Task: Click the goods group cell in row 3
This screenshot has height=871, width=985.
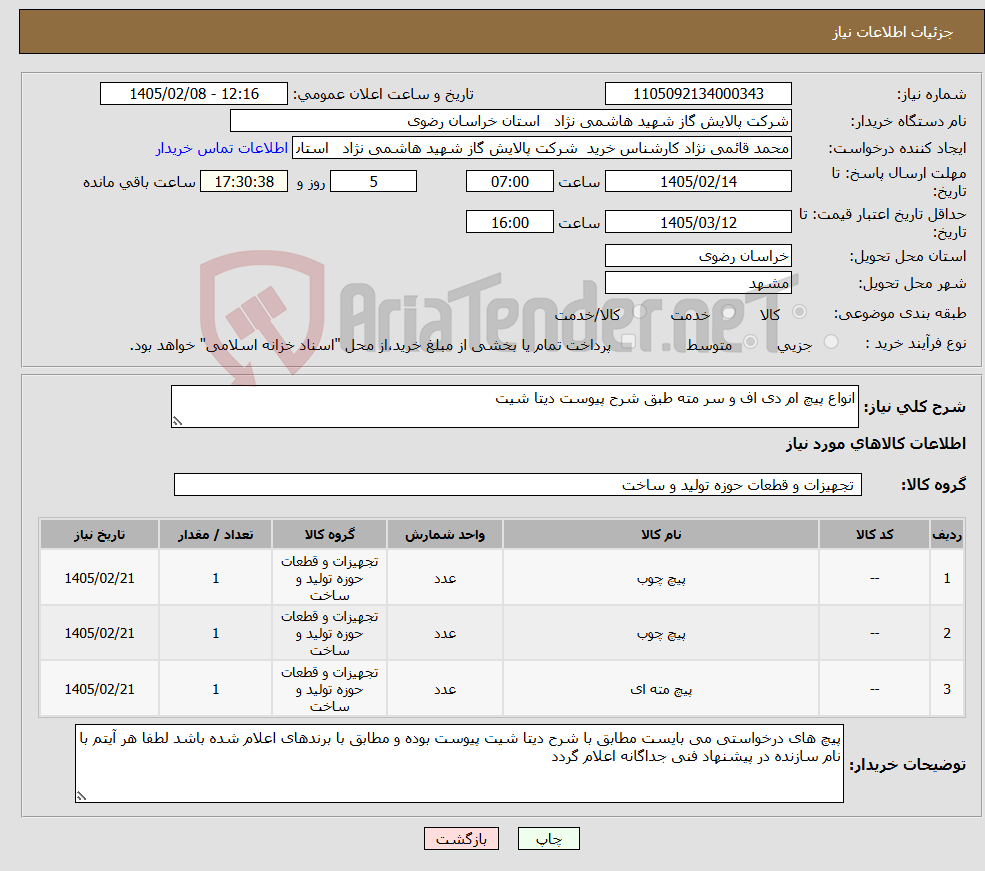Action: 329,689
